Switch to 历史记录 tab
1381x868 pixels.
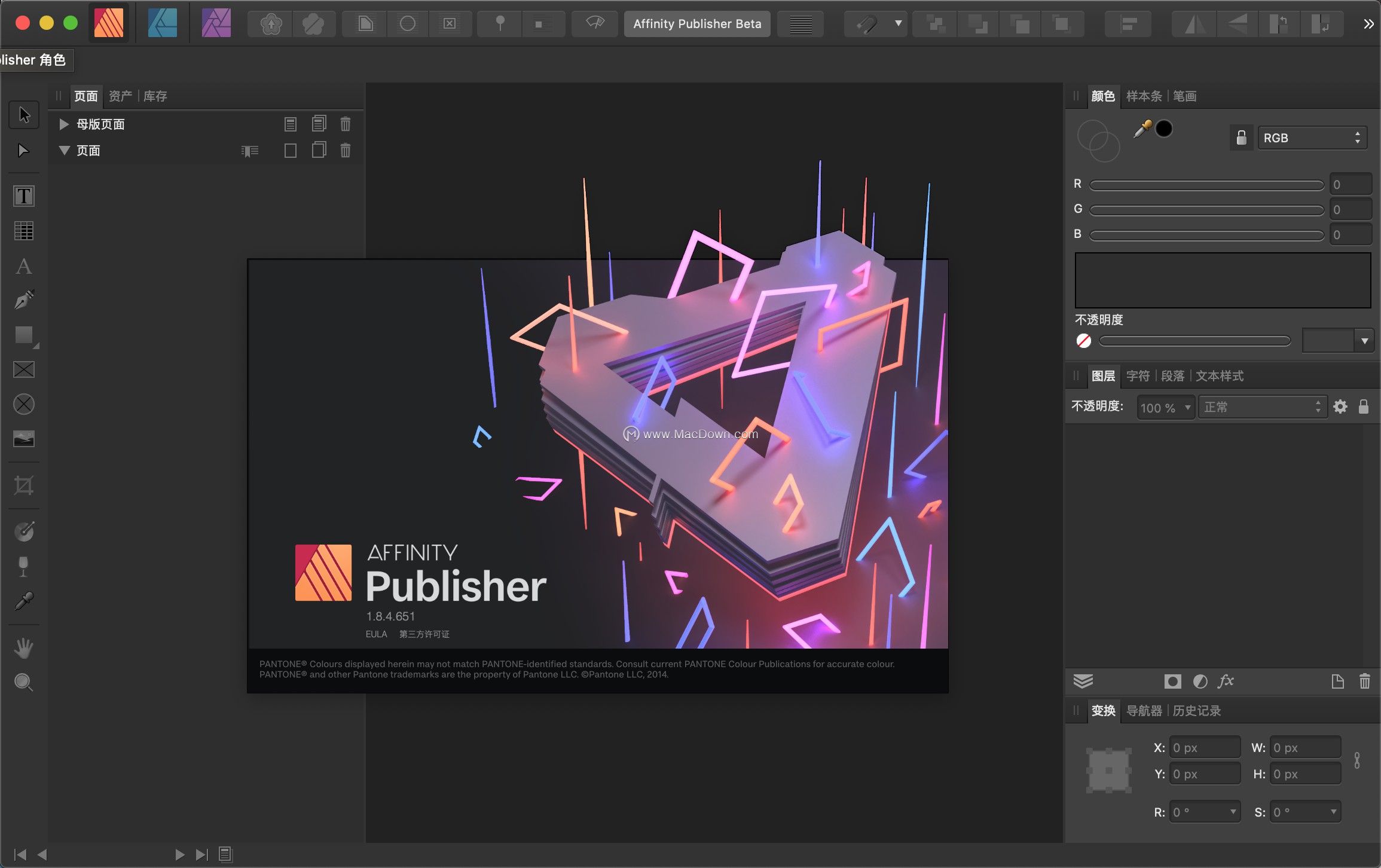pos(1197,711)
